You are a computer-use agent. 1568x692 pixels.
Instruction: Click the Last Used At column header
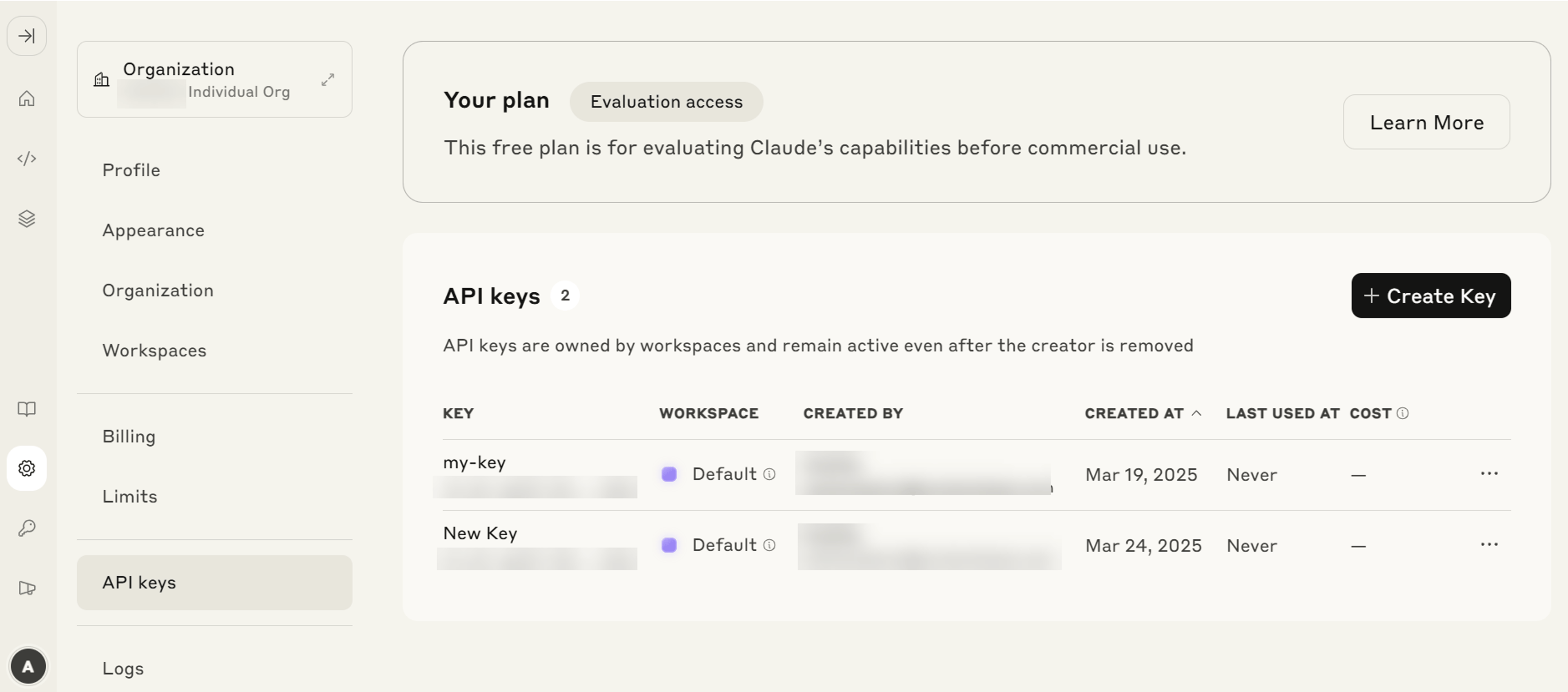coord(1283,413)
